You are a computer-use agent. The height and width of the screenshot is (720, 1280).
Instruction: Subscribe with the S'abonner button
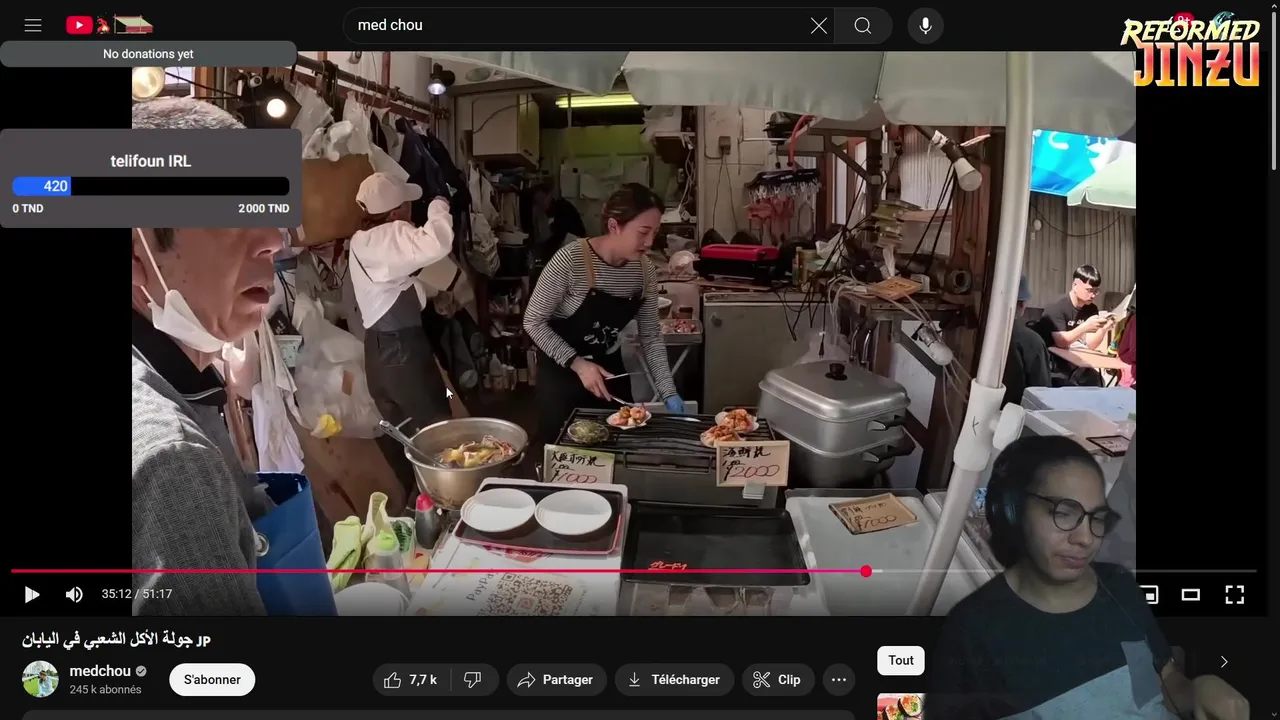[212, 680]
